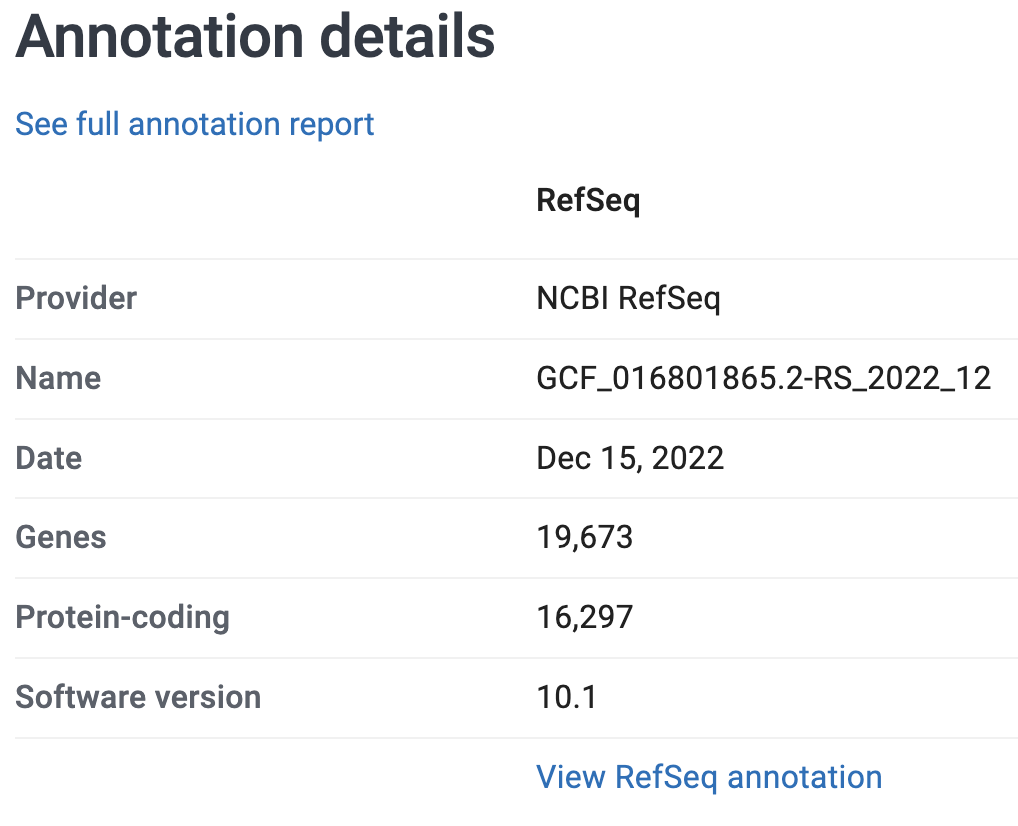Select the 10.1 software version value
The image size is (1018, 826).
tap(567, 697)
